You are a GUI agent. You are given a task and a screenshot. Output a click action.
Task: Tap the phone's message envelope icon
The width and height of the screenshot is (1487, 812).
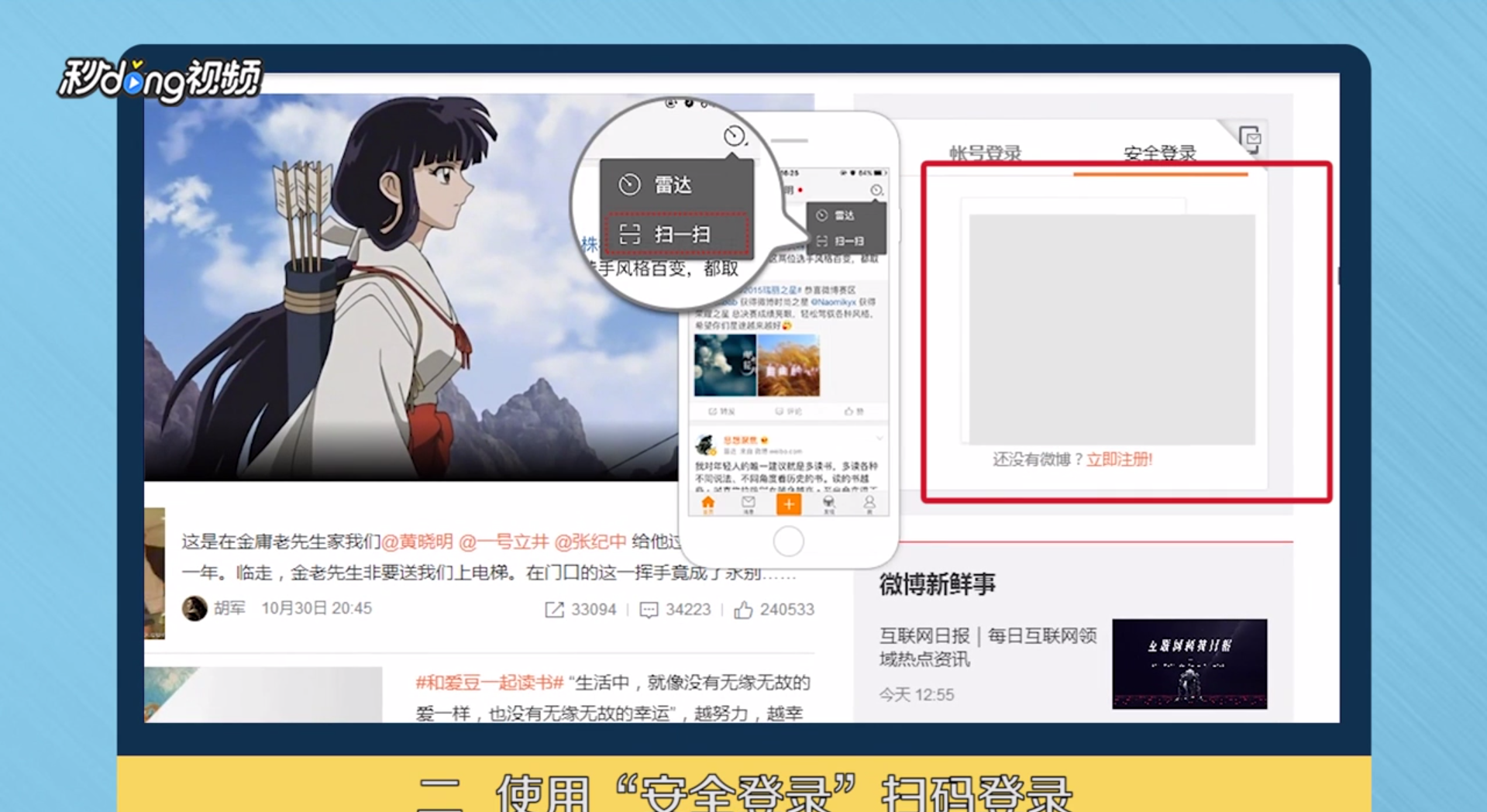[x=748, y=504]
